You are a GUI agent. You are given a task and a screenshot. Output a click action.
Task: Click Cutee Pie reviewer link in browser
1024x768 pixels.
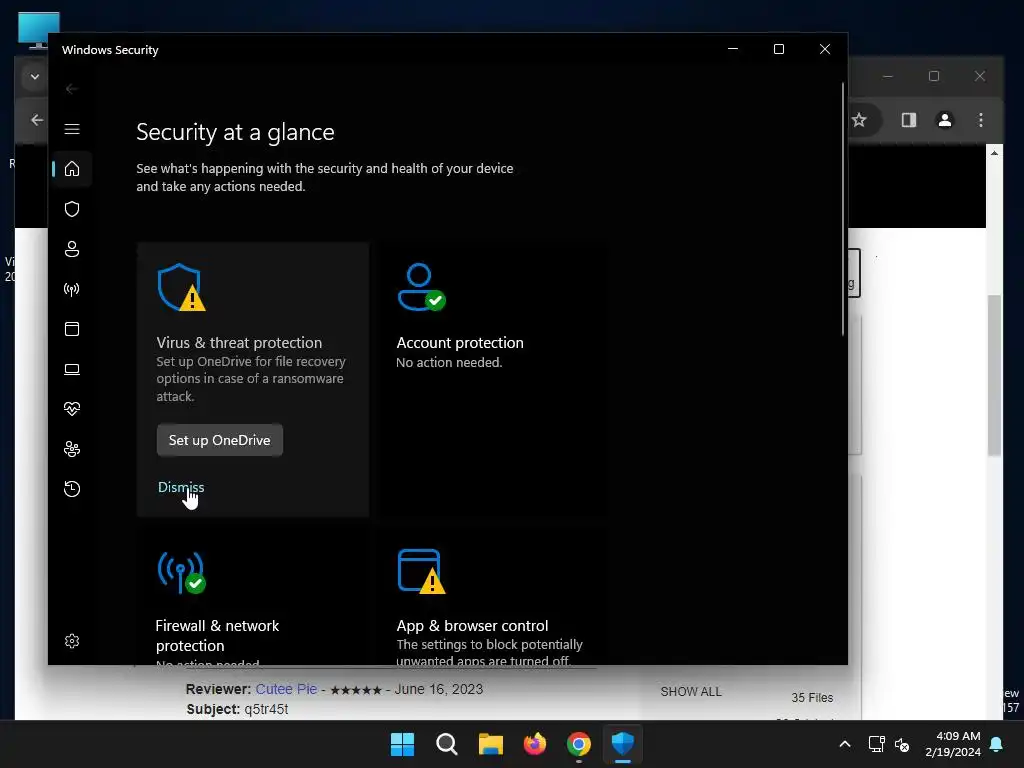click(286, 689)
